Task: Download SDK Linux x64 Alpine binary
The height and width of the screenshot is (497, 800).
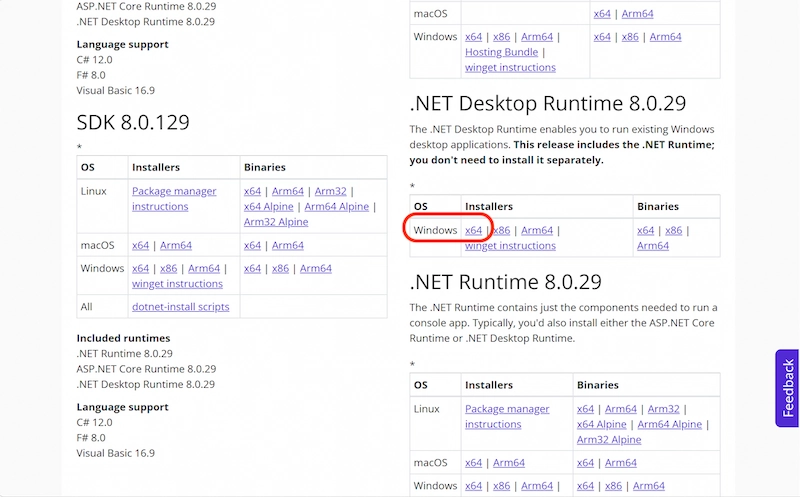Action: 268,206
